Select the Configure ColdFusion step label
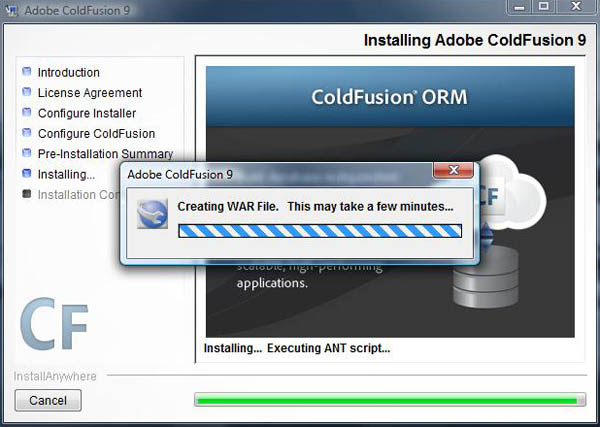Image resolution: width=600 pixels, height=427 pixels. pos(96,134)
